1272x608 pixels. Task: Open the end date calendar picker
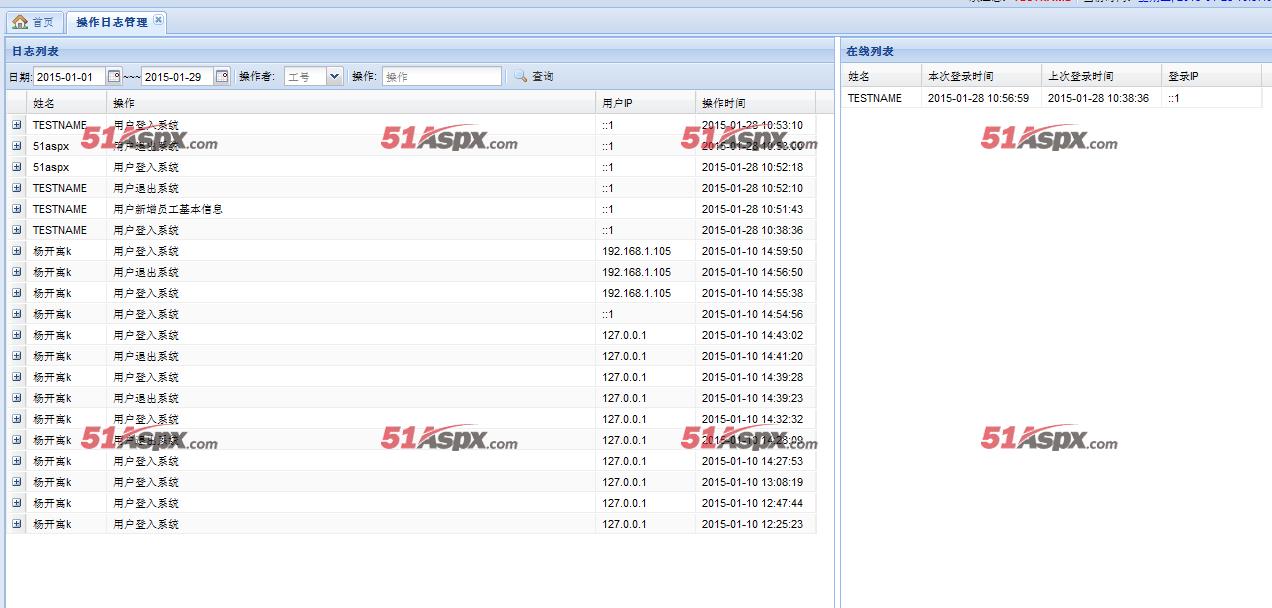(x=221, y=76)
